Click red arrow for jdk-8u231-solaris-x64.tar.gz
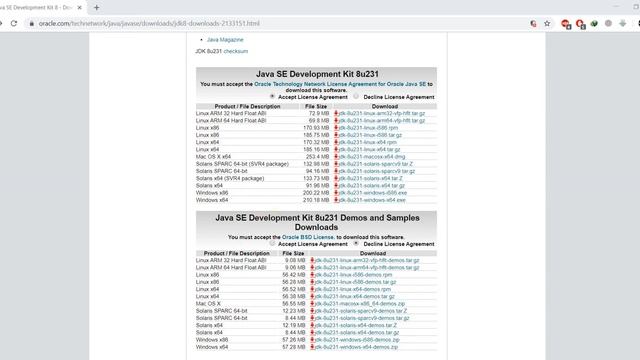This screenshot has height=360, width=640. click(336, 186)
